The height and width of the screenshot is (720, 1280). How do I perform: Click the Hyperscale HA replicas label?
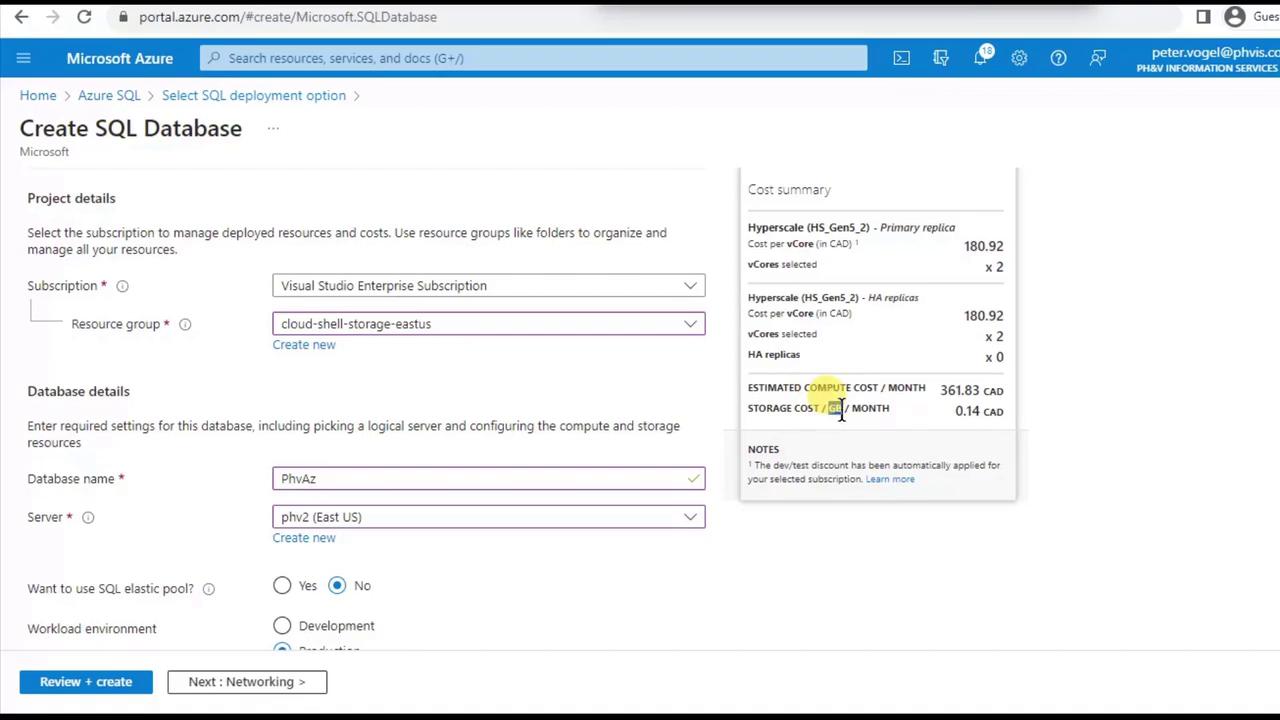tap(833, 298)
